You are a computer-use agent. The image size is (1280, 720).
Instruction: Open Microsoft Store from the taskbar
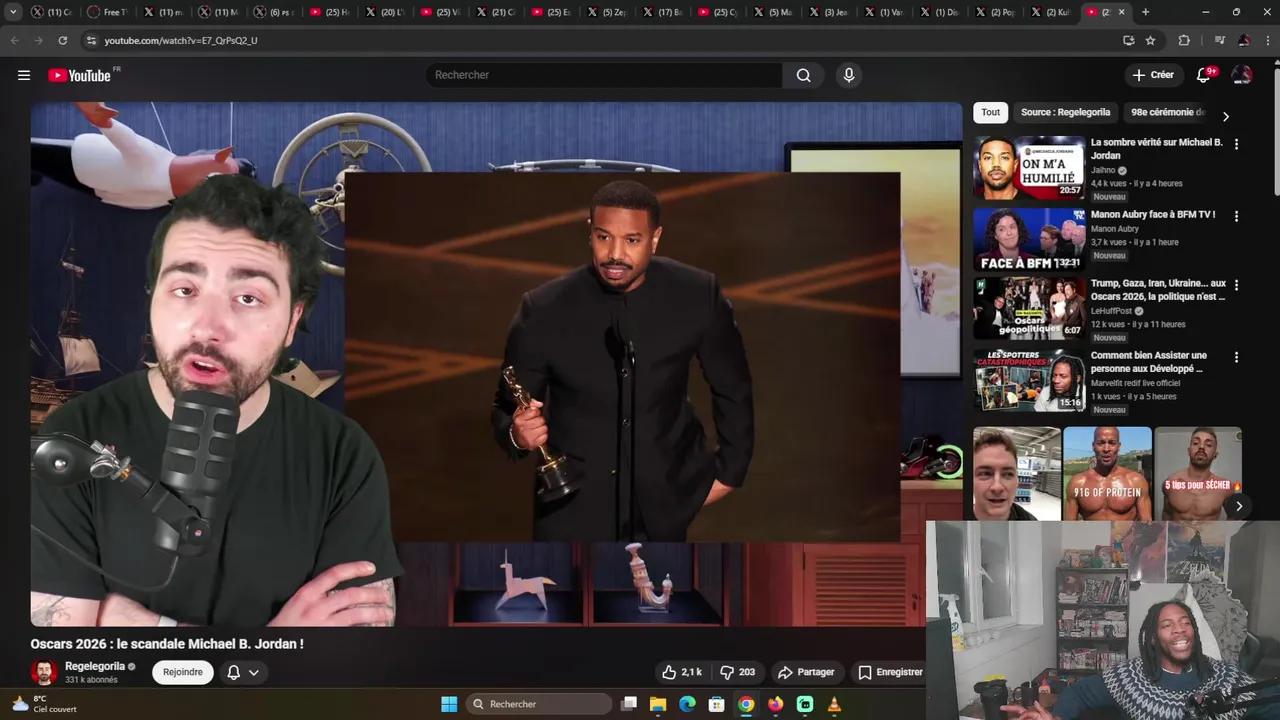tap(716, 704)
